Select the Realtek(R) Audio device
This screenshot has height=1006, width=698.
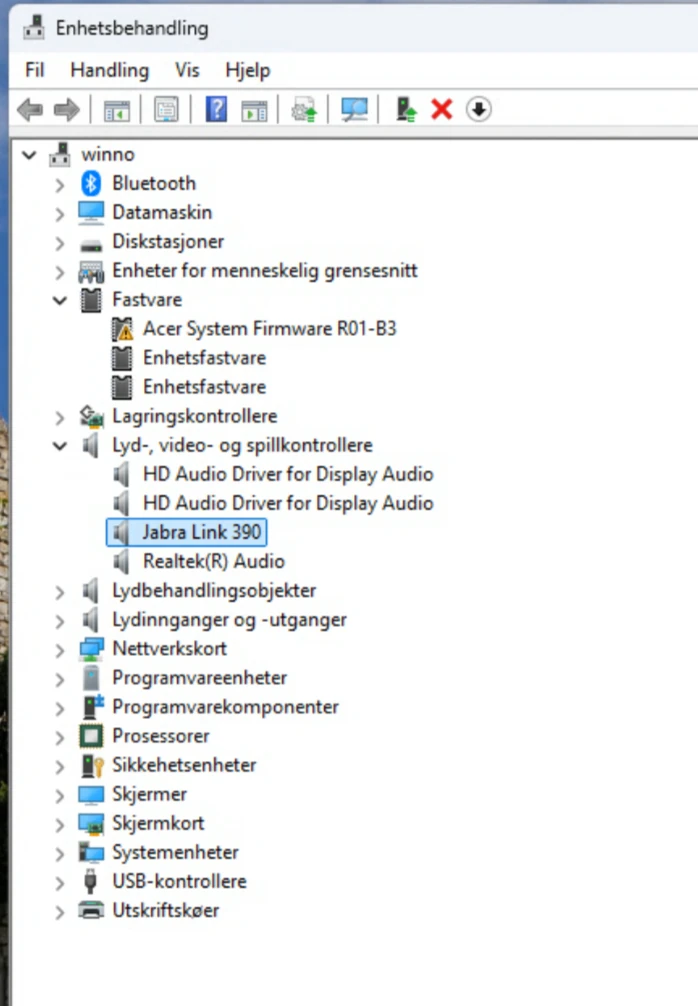[x=214, y=561]
